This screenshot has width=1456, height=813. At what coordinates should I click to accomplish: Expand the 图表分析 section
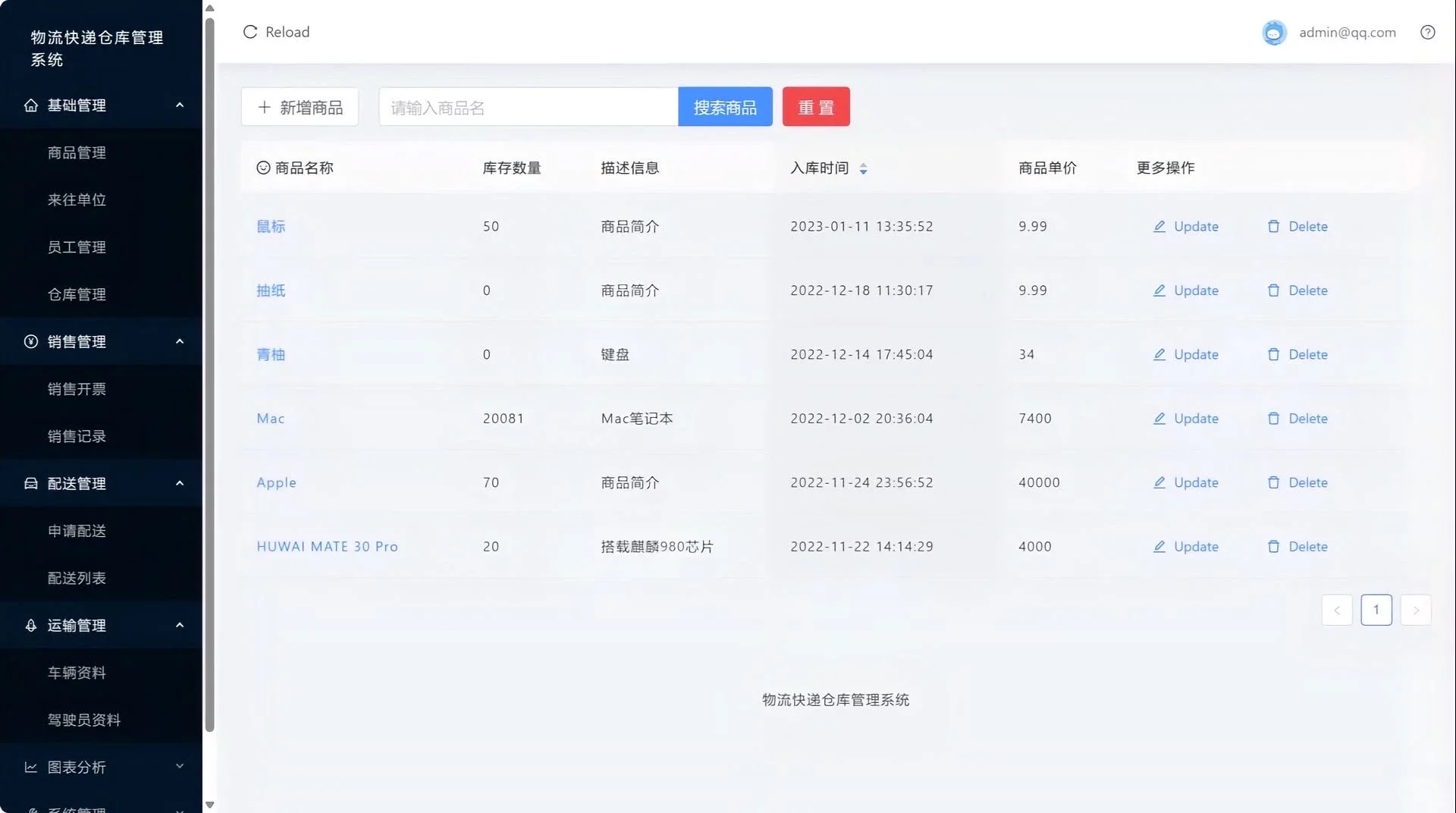pos(180,767)
